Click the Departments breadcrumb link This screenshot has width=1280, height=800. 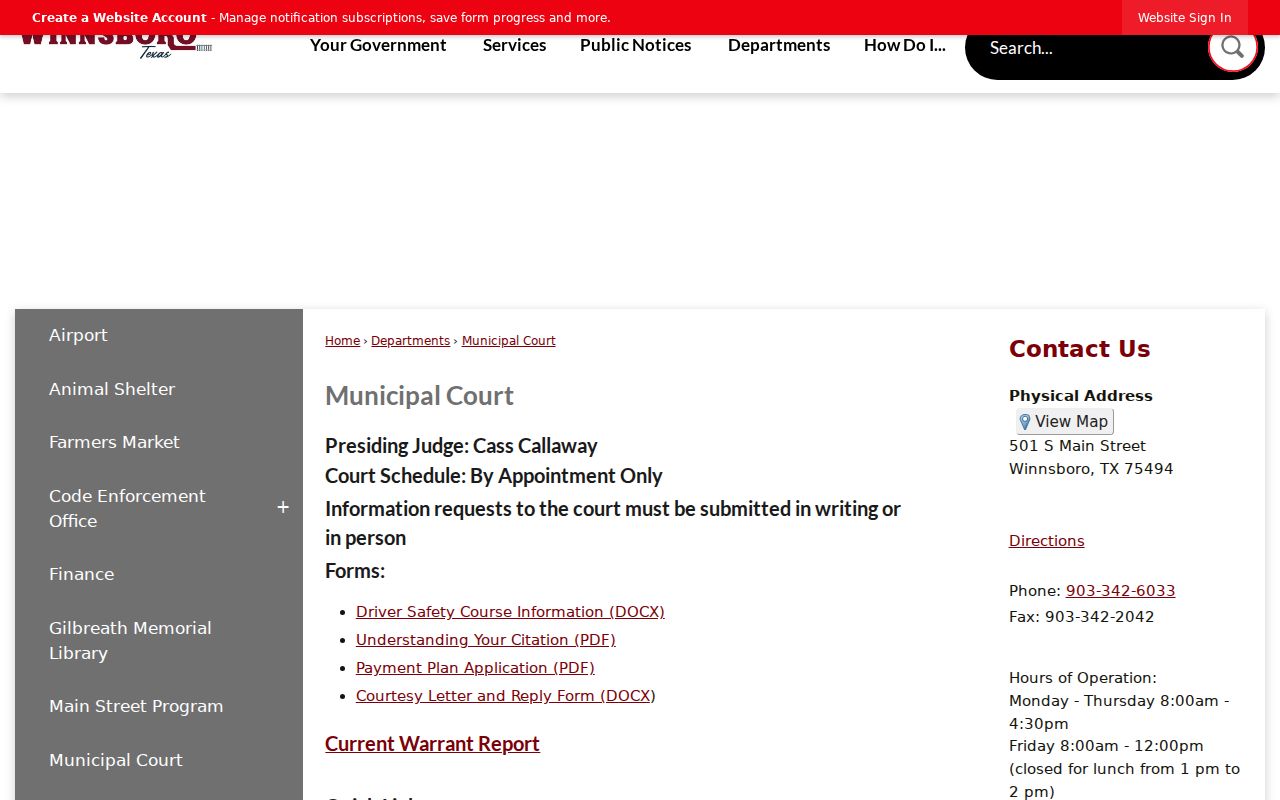(410, 341)
